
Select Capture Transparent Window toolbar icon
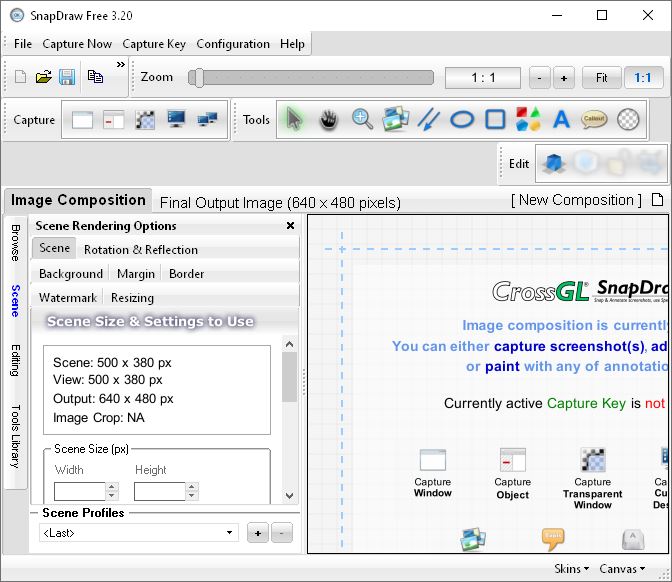pos(145,120)
